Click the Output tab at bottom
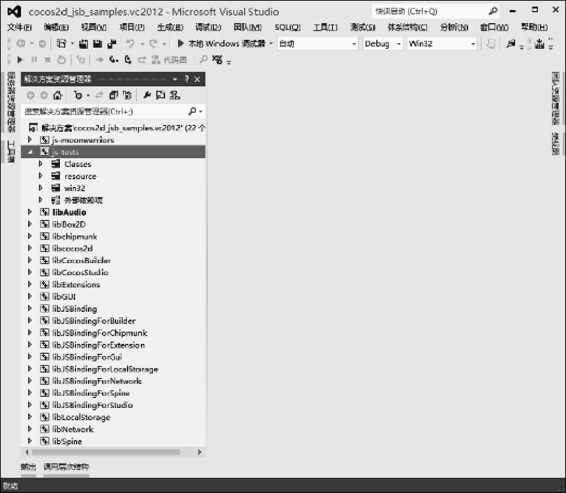566x493 pixels. click(x=28, y=467)
